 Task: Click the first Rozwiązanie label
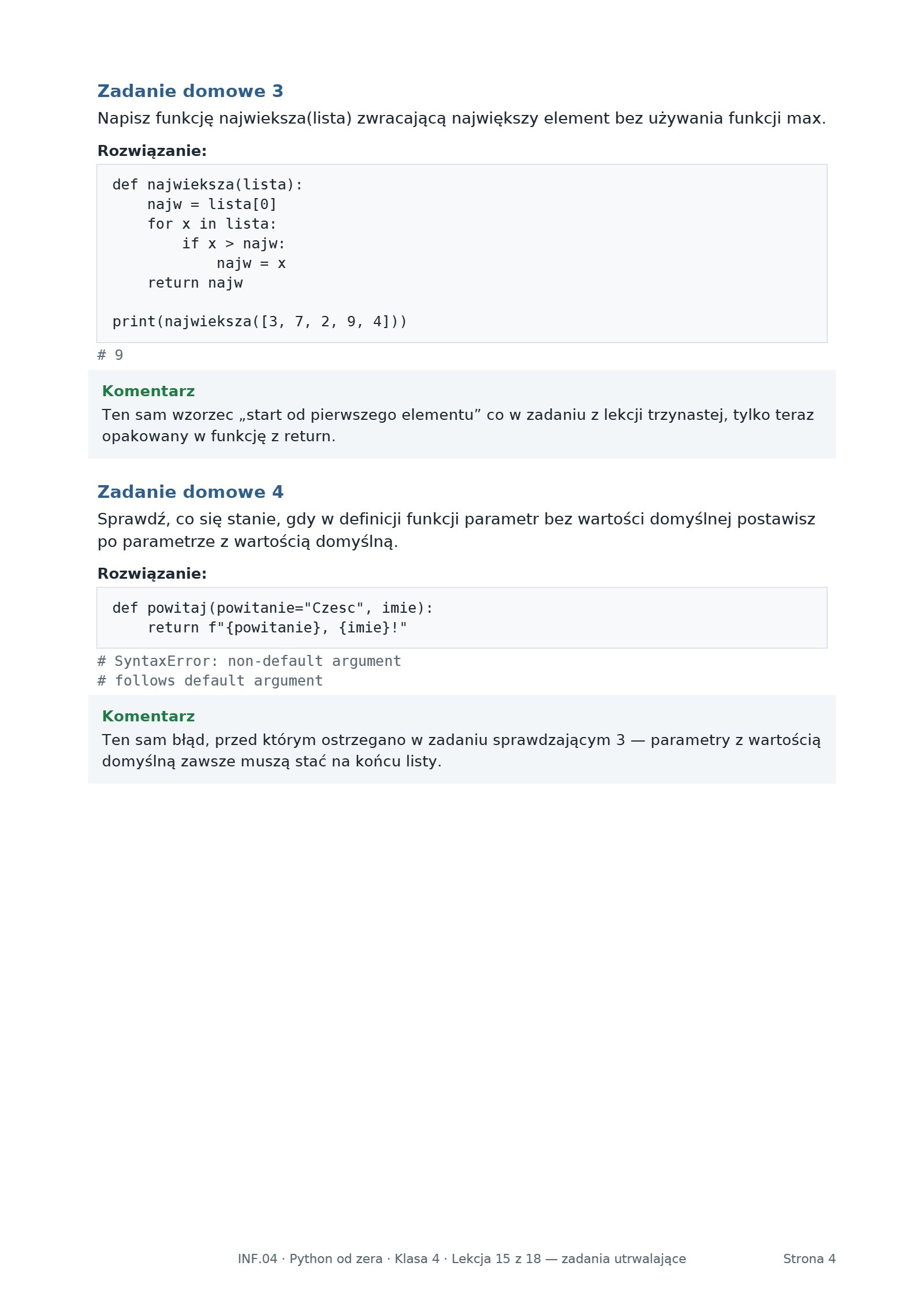pos(152,151)
